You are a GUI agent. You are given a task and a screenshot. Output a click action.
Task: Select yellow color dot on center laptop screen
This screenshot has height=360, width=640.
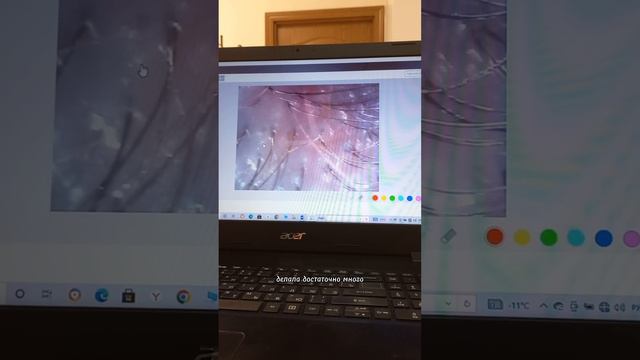click(384, 198)
